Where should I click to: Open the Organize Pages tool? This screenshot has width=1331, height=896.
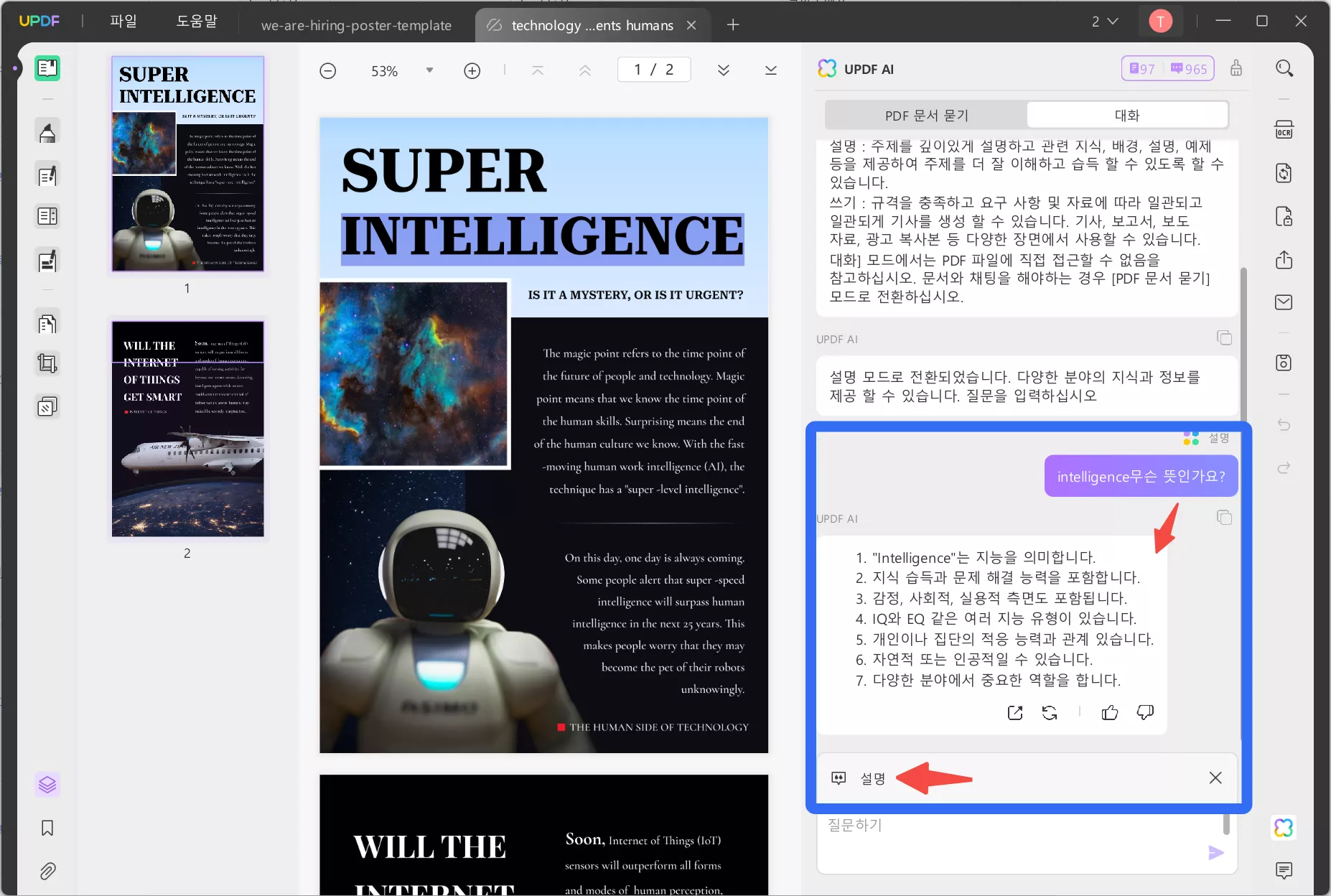[47, 216]
